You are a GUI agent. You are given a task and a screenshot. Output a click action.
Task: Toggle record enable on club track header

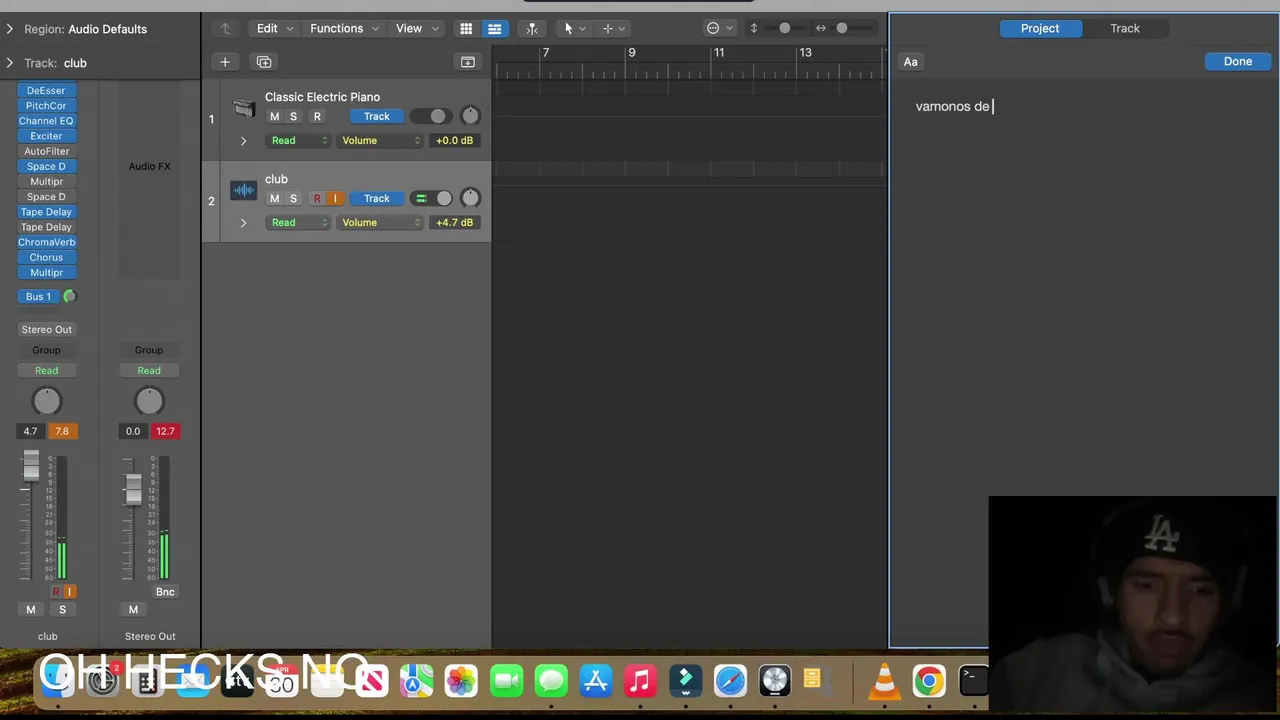317,198
